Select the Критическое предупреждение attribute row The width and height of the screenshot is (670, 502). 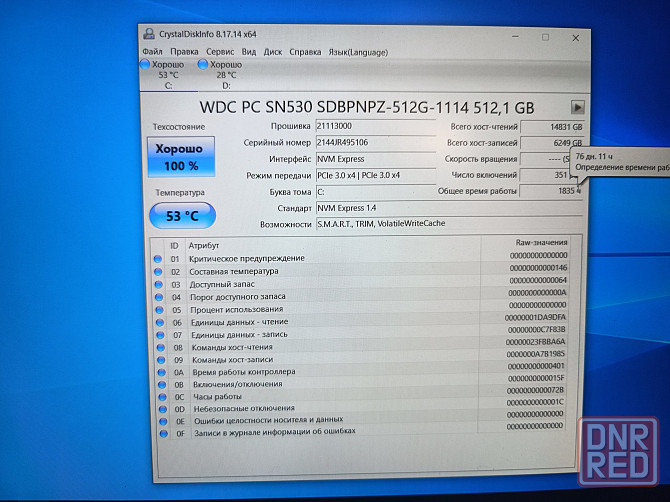[361, 257]
